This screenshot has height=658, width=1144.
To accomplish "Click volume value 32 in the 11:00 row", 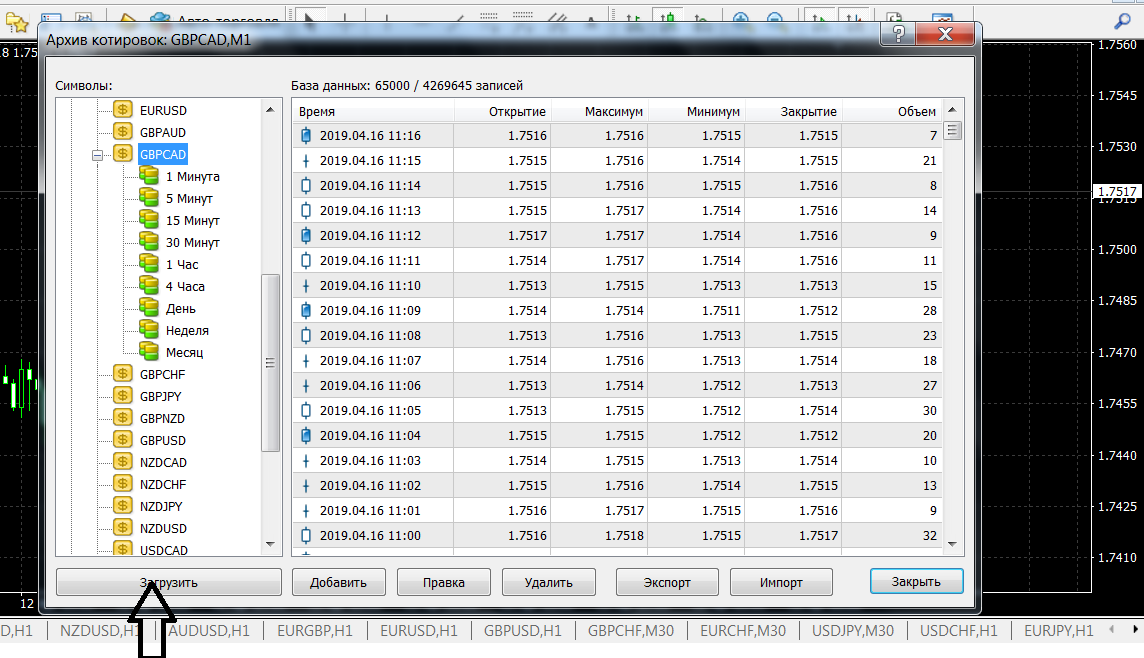I will 930,535.
